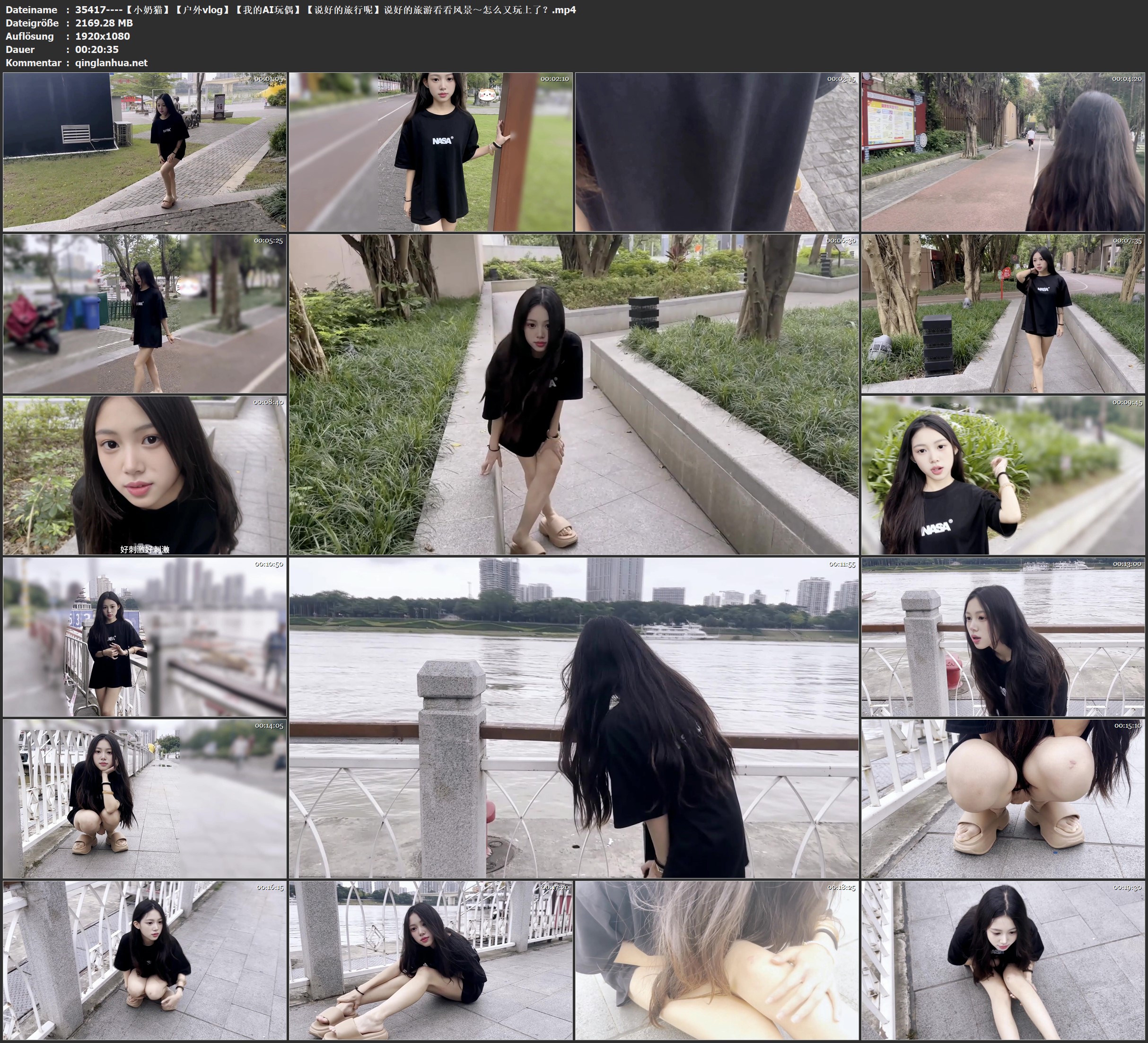Select the large 00:06:30 garden frame
Screen dimensions: 1148x1043
[x=573, y=394]
